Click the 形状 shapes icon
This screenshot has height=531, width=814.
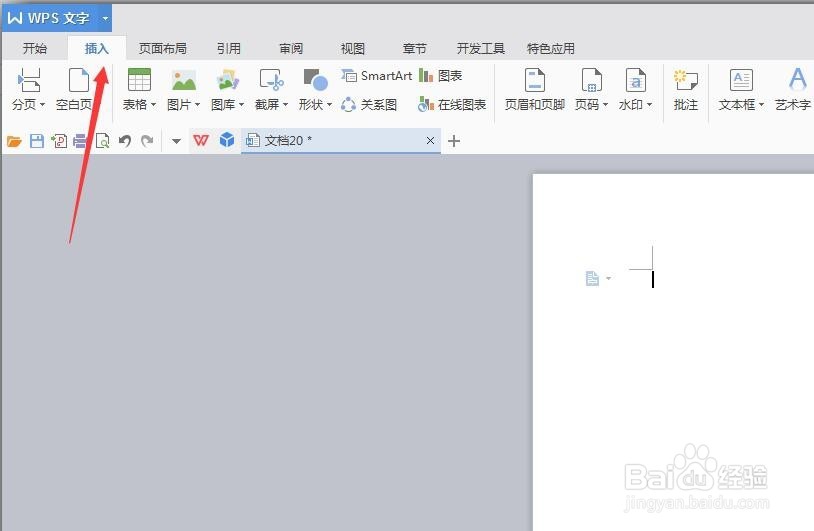pyautogui.click(x=316, y=80)
